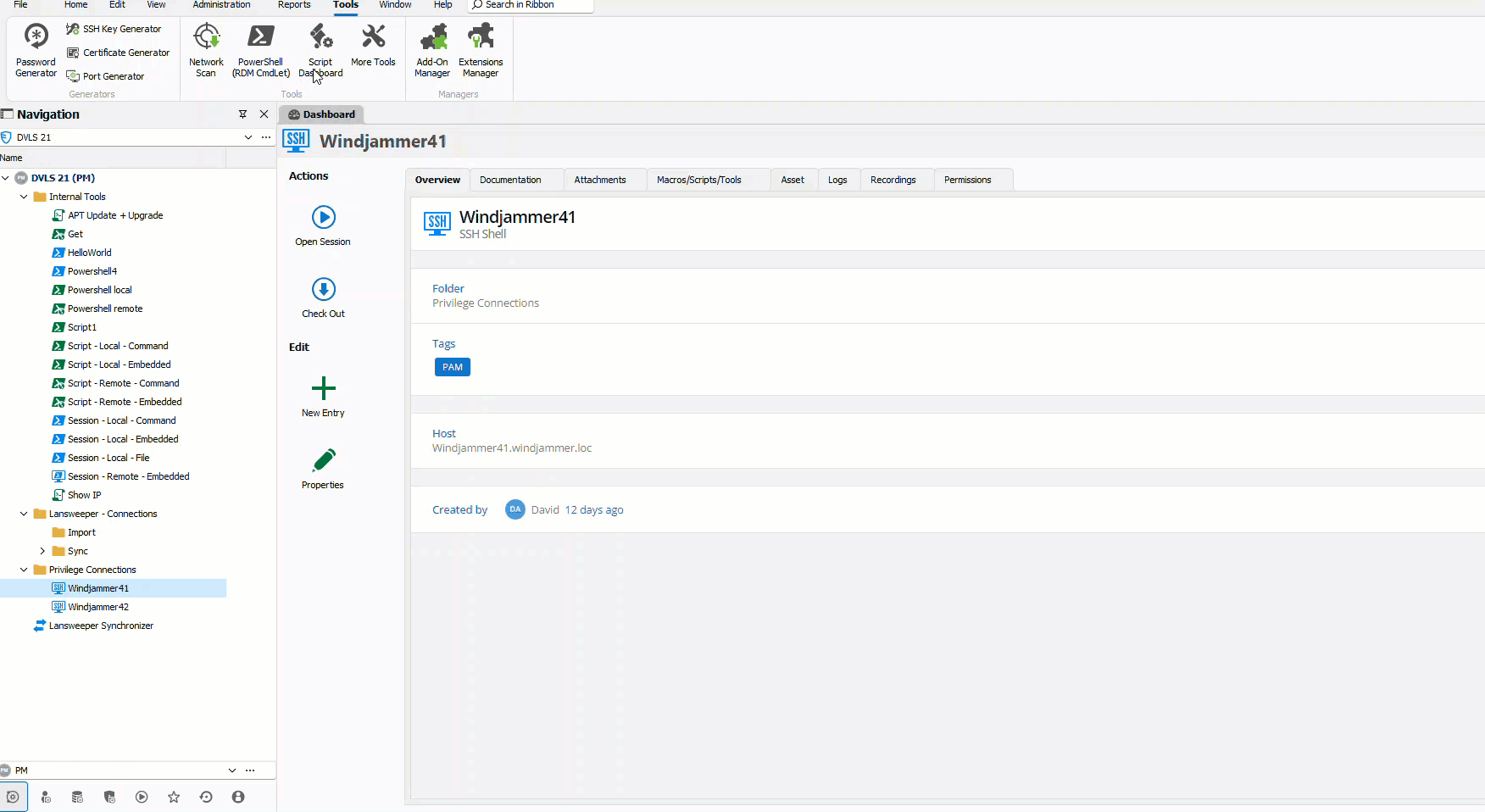Click the PAM tag badge
This screenshot has width=1485, height=812.
click(x=453, y=367)
